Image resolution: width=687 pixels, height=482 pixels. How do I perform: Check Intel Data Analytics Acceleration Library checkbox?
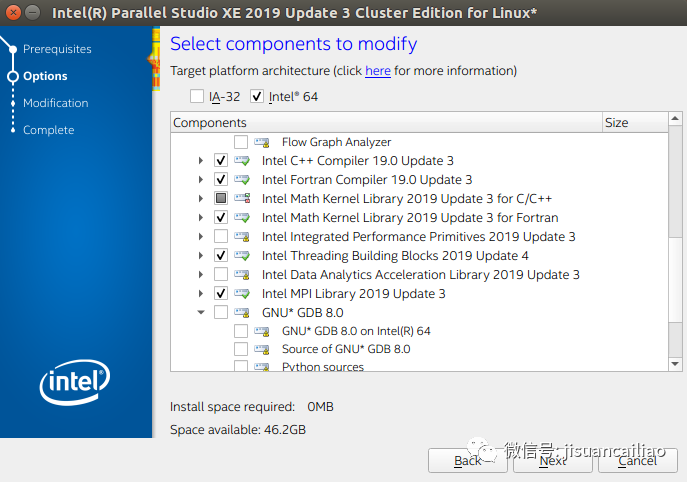pyautogui.click(x=221, y=275)
